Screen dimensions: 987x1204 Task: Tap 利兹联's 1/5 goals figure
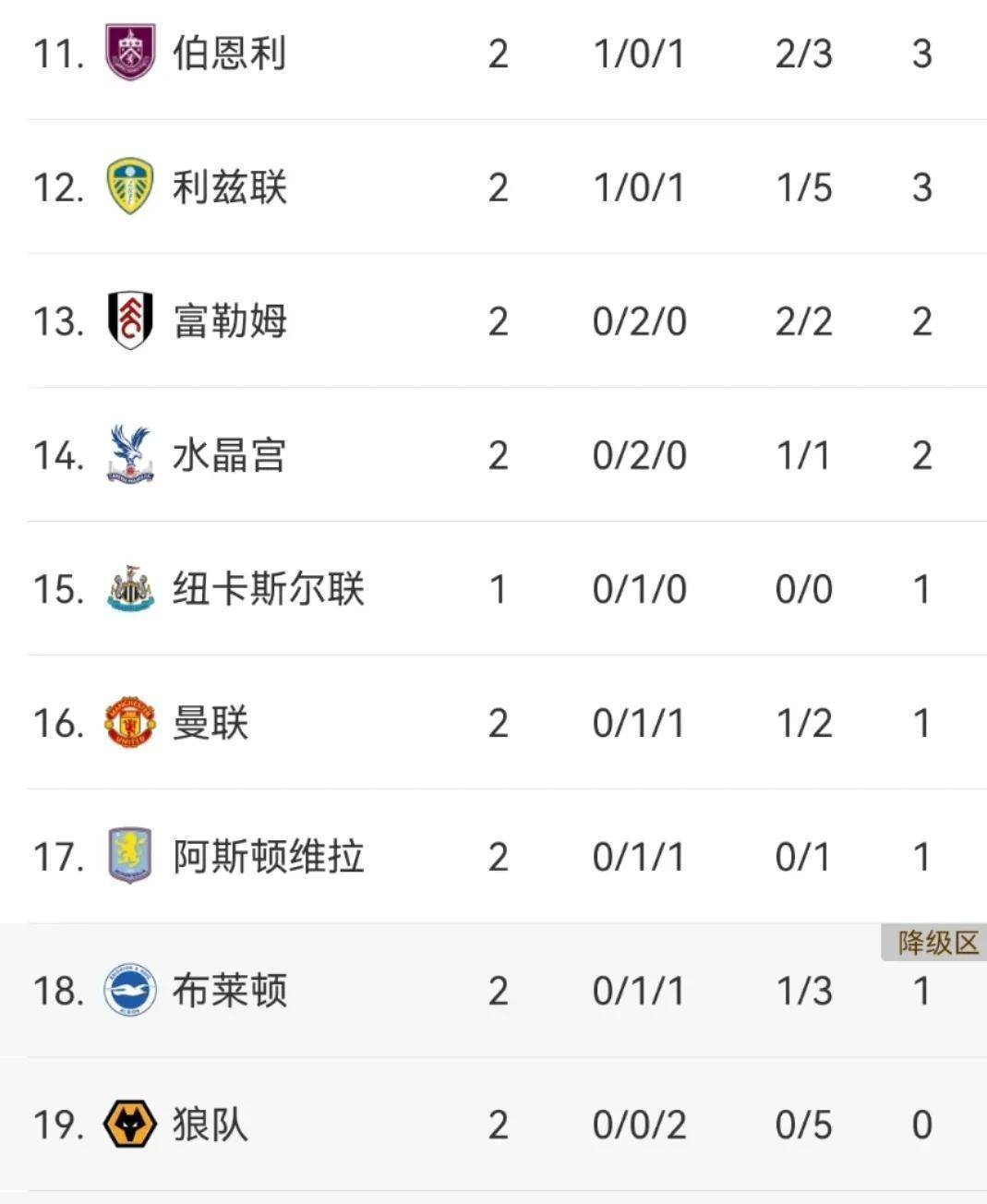click(803, 187)
